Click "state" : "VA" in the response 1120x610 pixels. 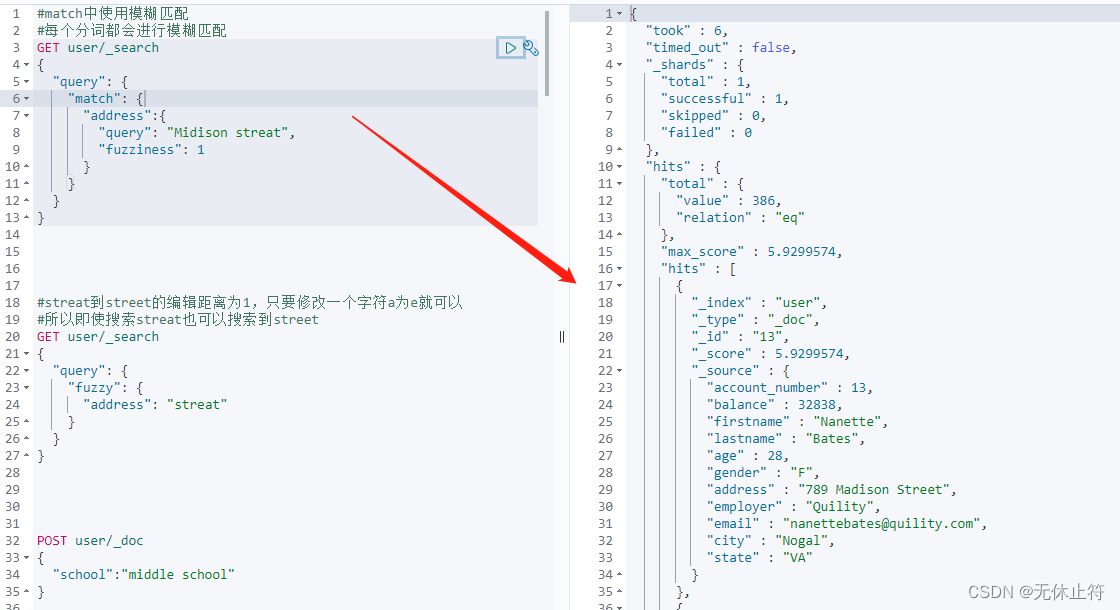pyautogui.click(x=759, y=558)
